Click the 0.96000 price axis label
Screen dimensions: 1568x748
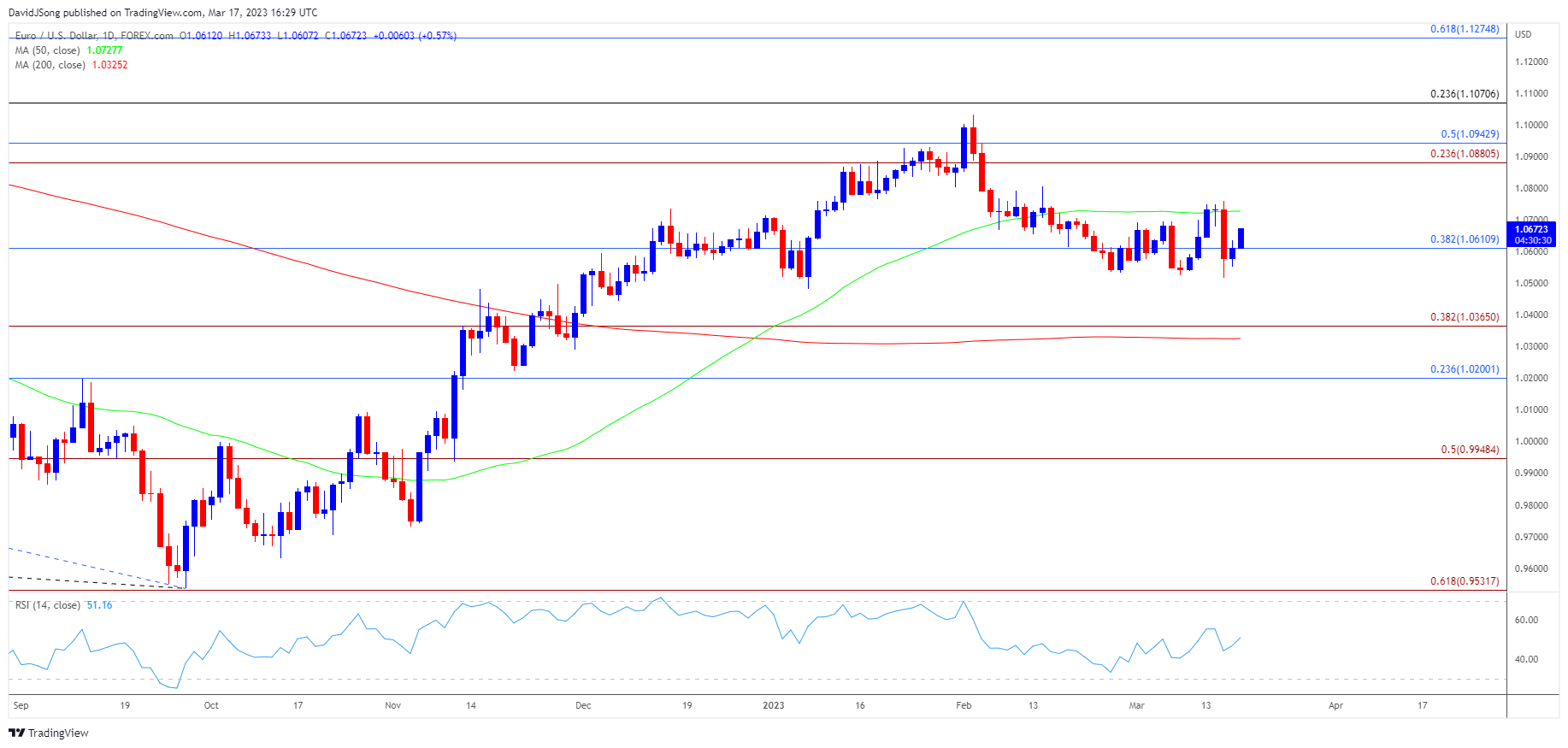(x=1531, y=568)
